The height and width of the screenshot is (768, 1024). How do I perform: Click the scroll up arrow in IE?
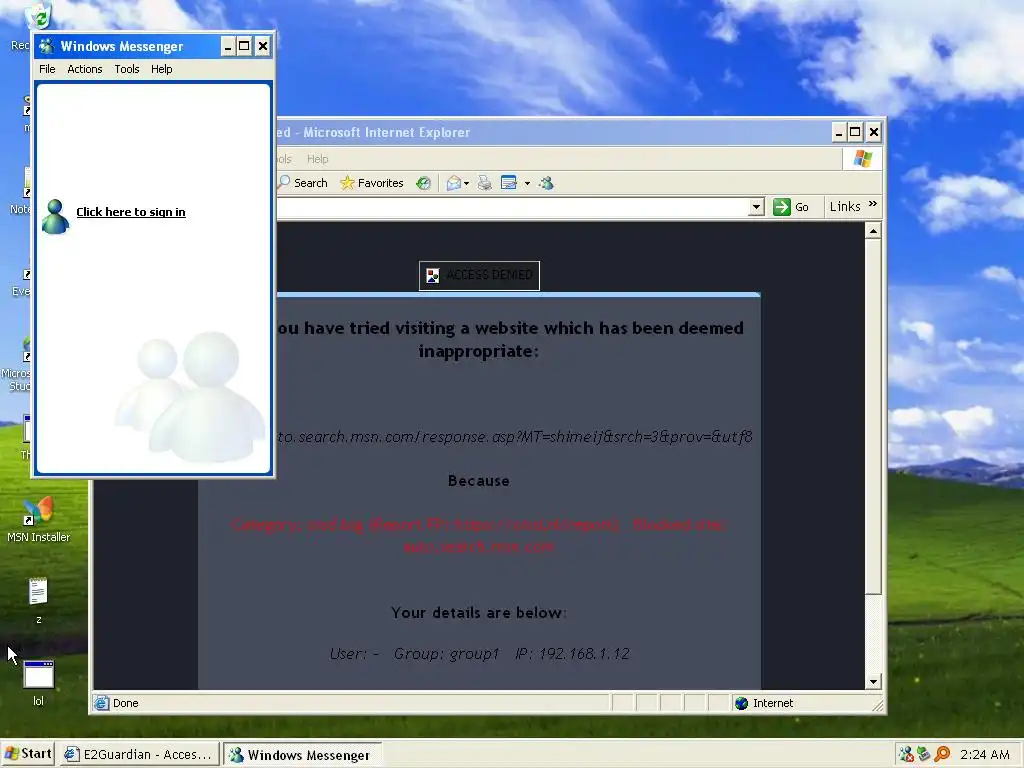(x=873, y=231)
